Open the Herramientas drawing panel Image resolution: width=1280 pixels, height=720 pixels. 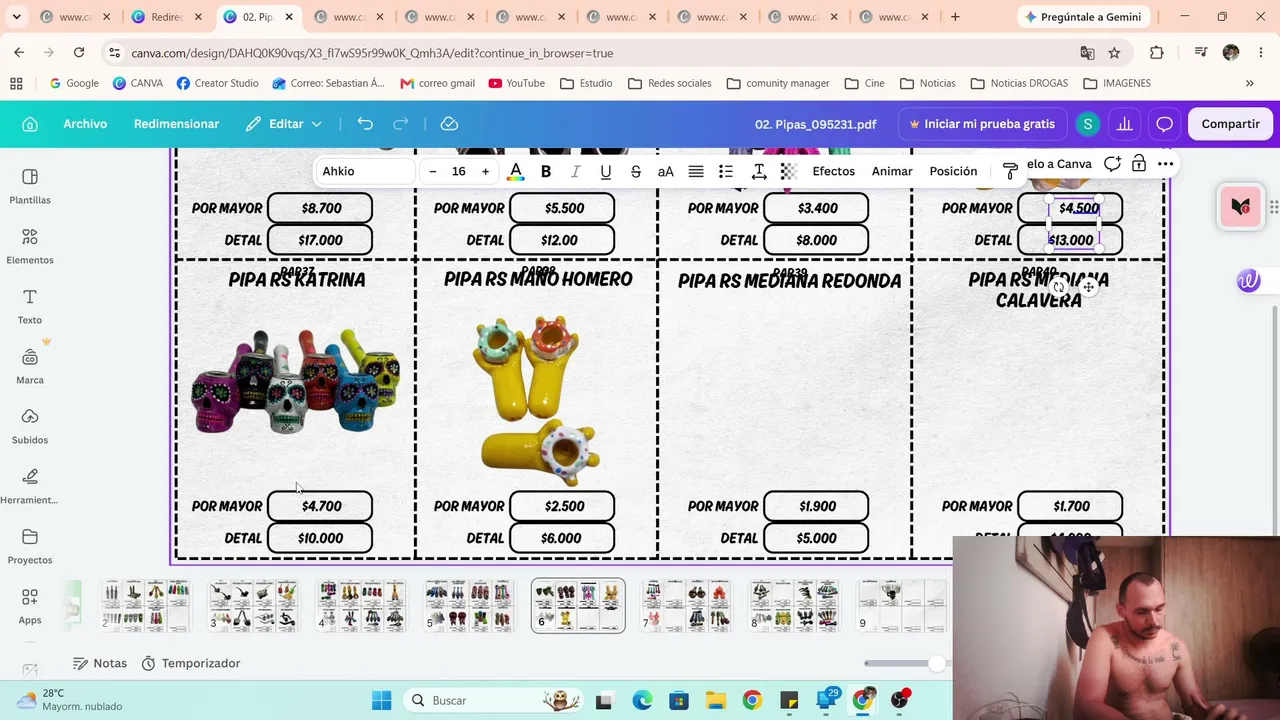[x=30, y=486]
